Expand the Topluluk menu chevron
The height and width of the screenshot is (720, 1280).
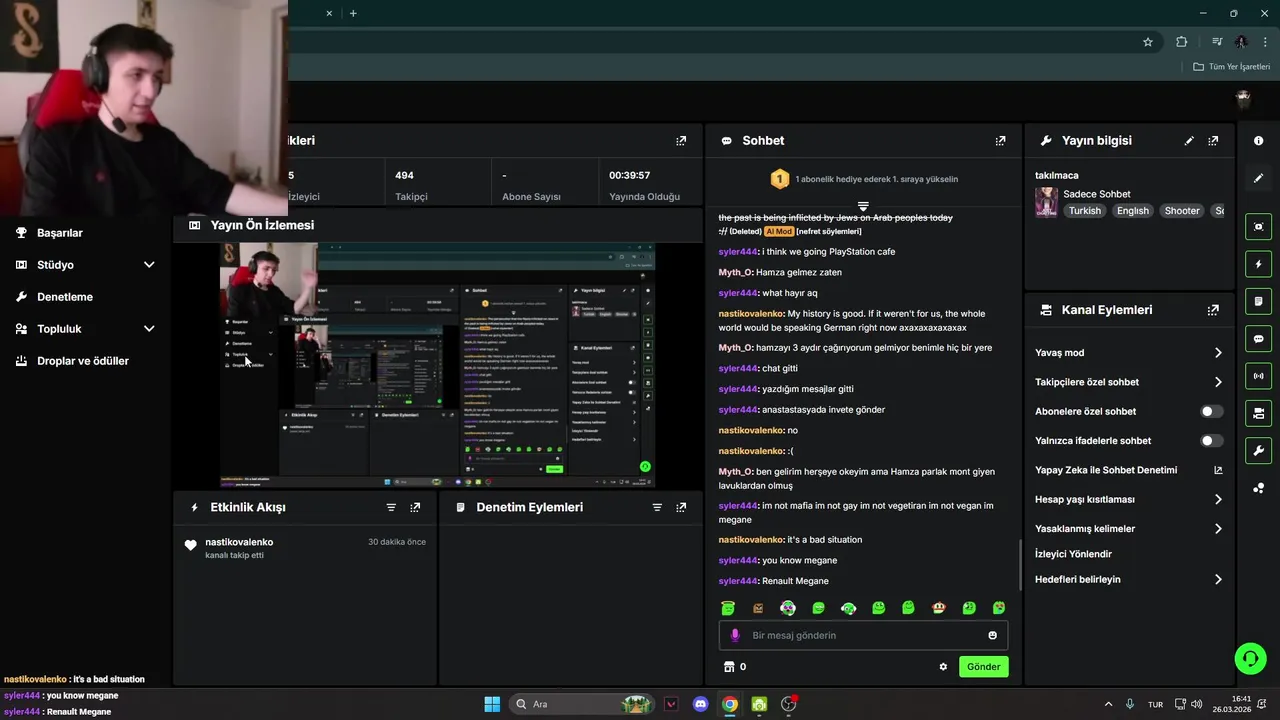[x=149, y=329]
